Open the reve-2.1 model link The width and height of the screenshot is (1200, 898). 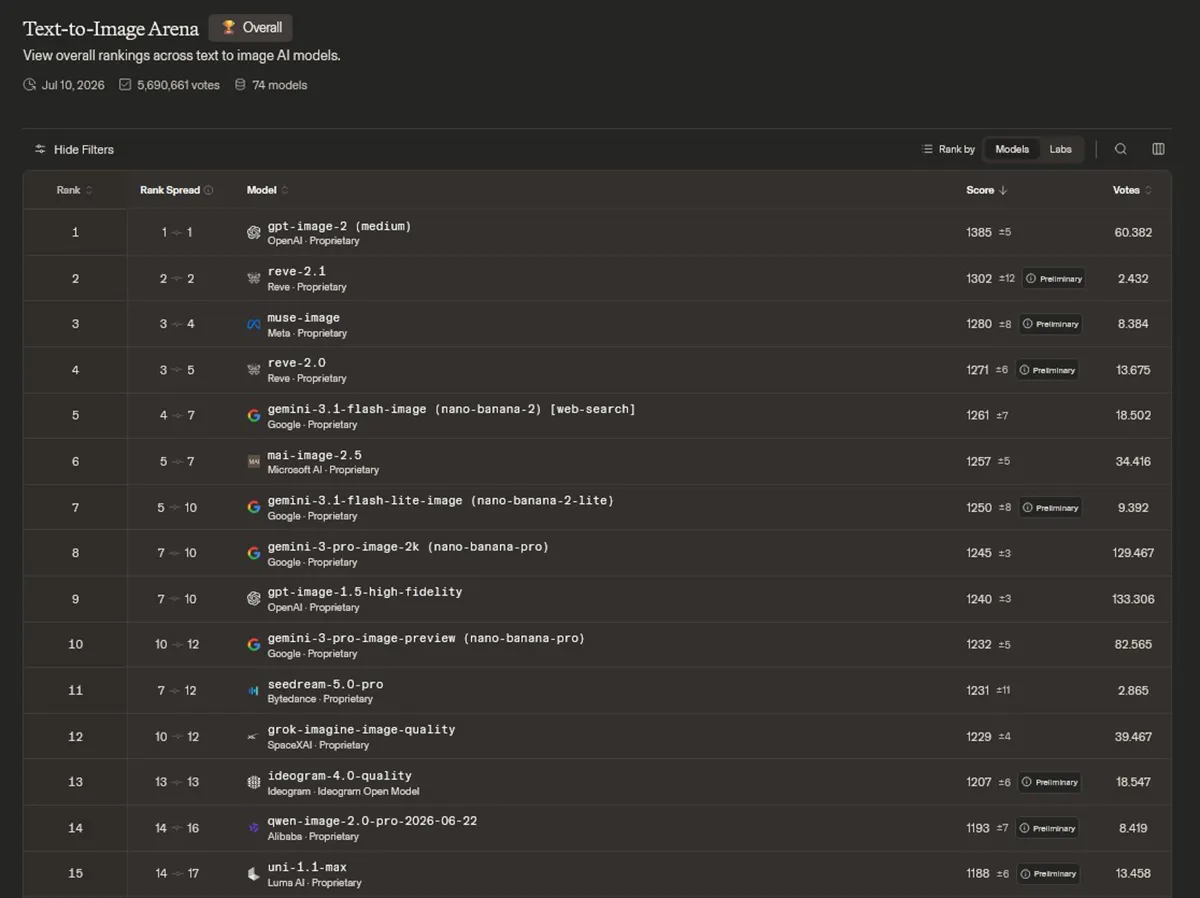[296, 271]
